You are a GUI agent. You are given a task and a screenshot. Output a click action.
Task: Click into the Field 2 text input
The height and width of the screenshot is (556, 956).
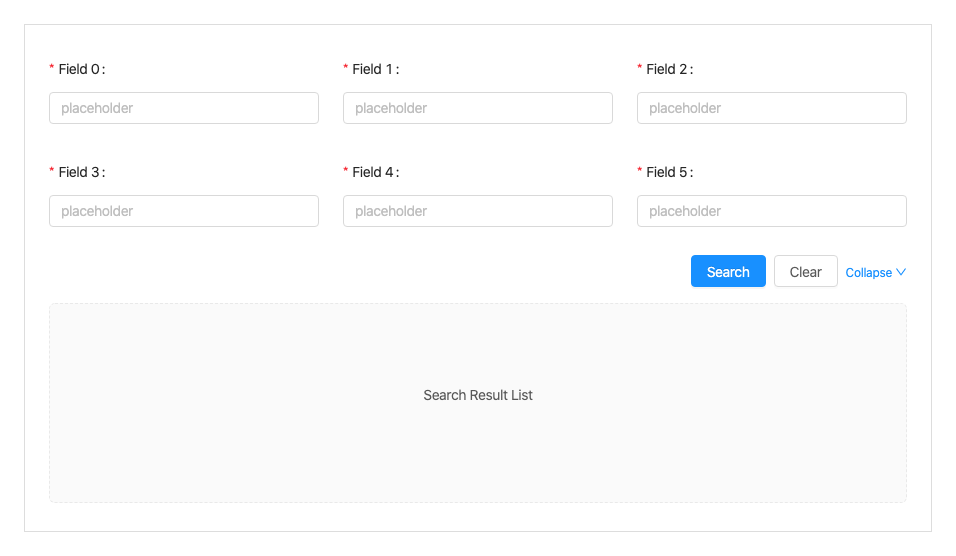point(772,108)
